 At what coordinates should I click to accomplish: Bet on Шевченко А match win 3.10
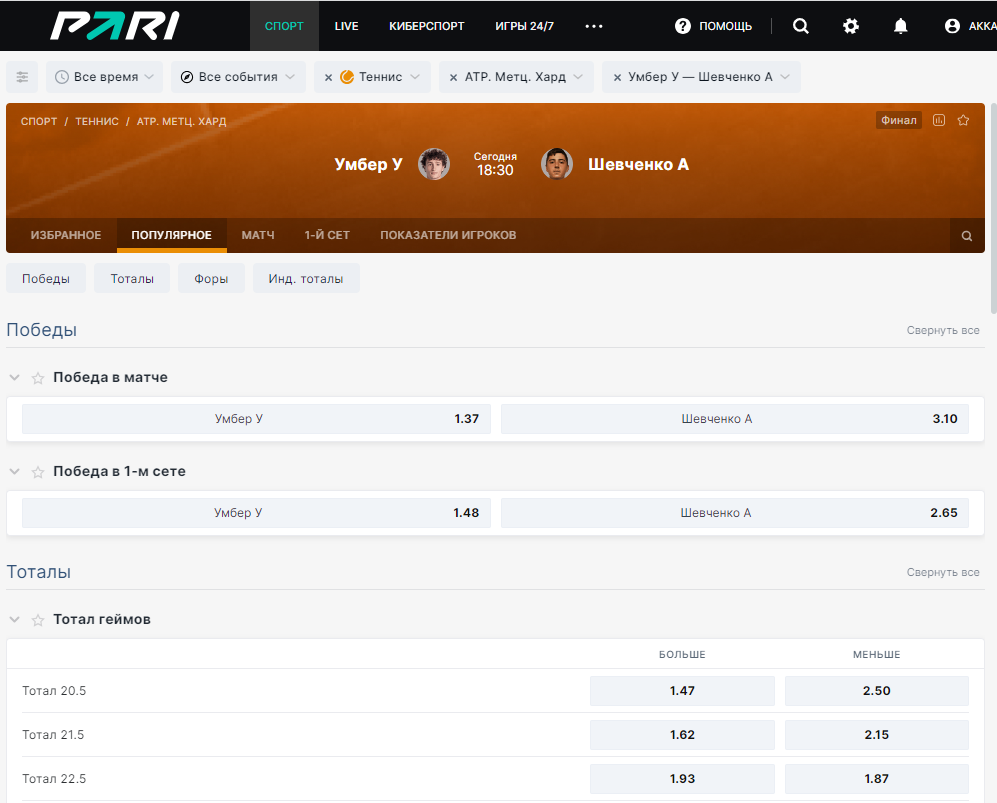pos(734,419)
